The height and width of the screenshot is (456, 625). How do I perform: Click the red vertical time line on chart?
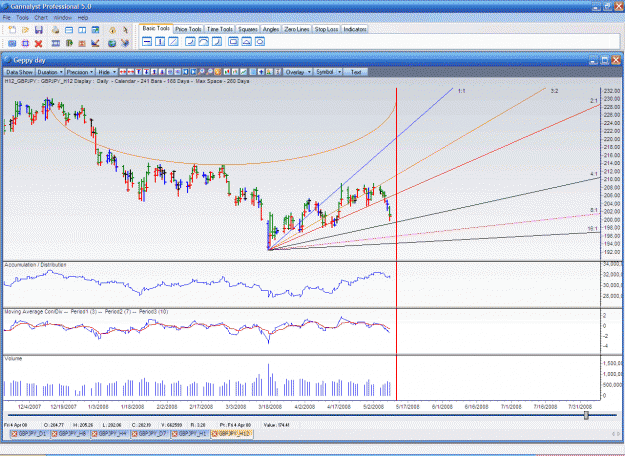(396, 243)
